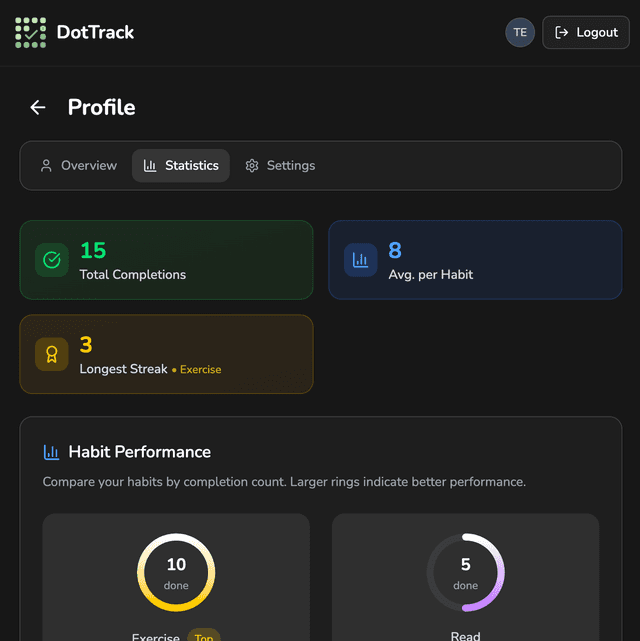Click the TE user avatar

[x=520, y=32]
